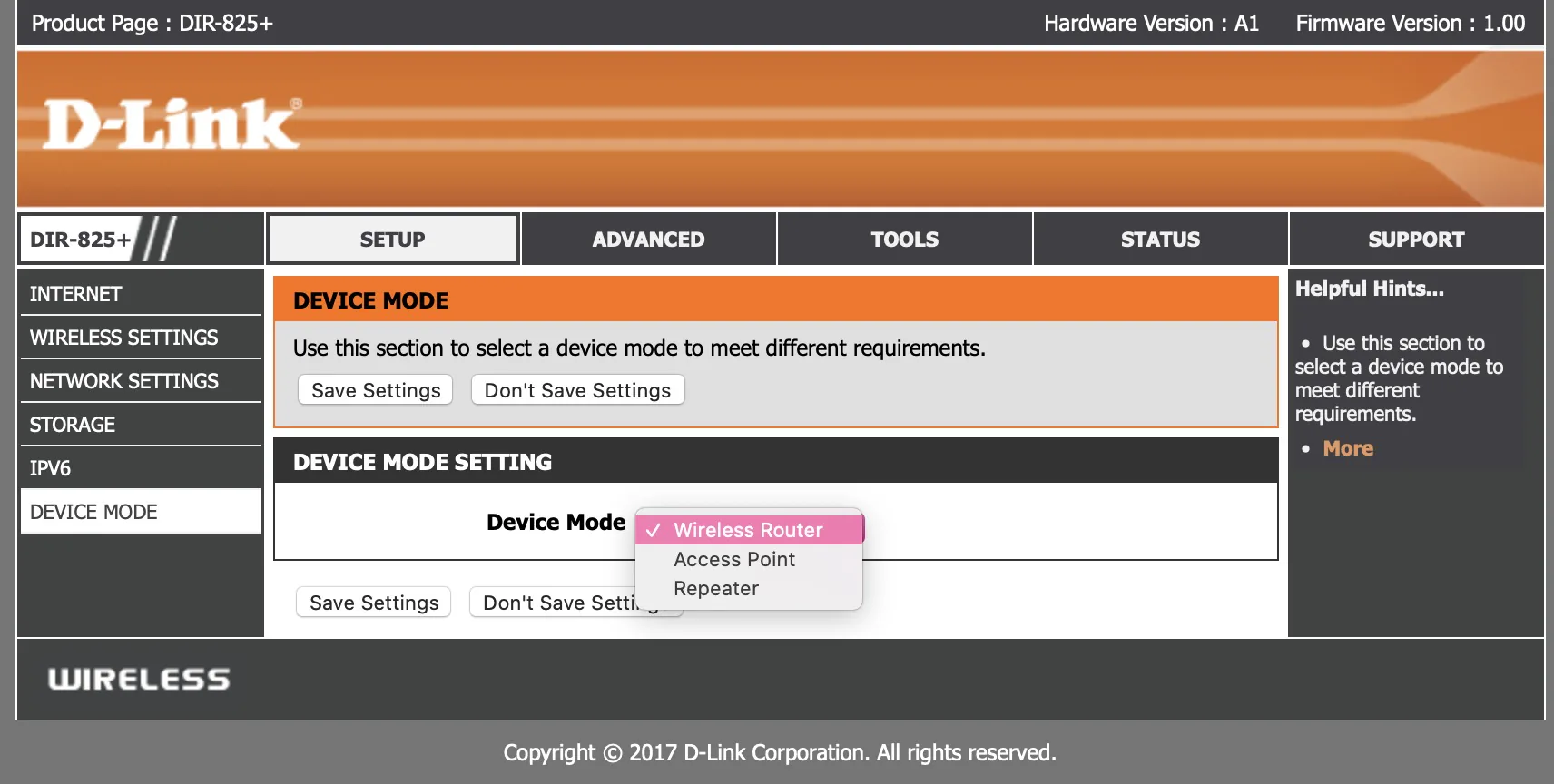The width and height of the screenshot is (1554, 784).
Task: Click the D-Link logo in the banner
Action: (172, 124)
